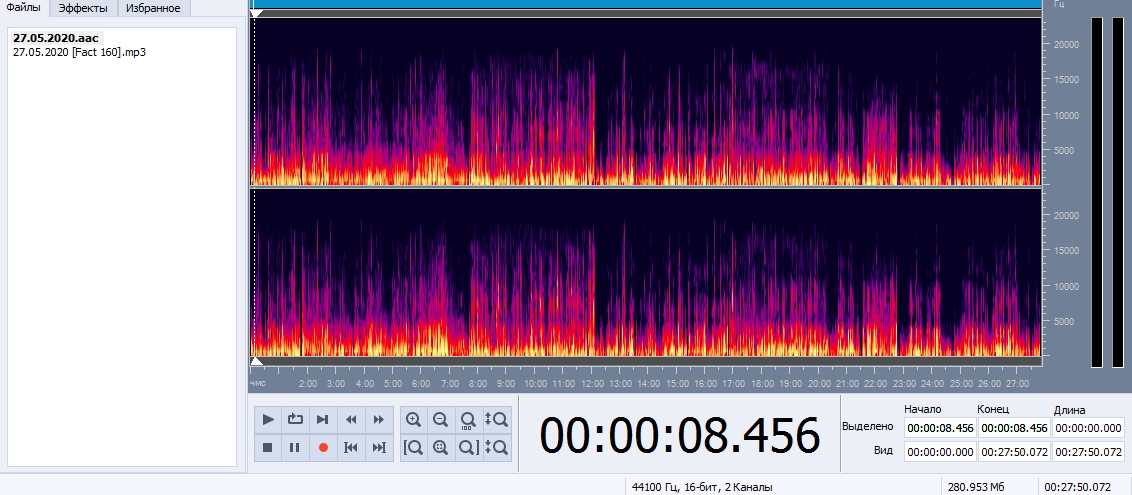Rewind the audio with double-left arrows

[x=351, y=419]
